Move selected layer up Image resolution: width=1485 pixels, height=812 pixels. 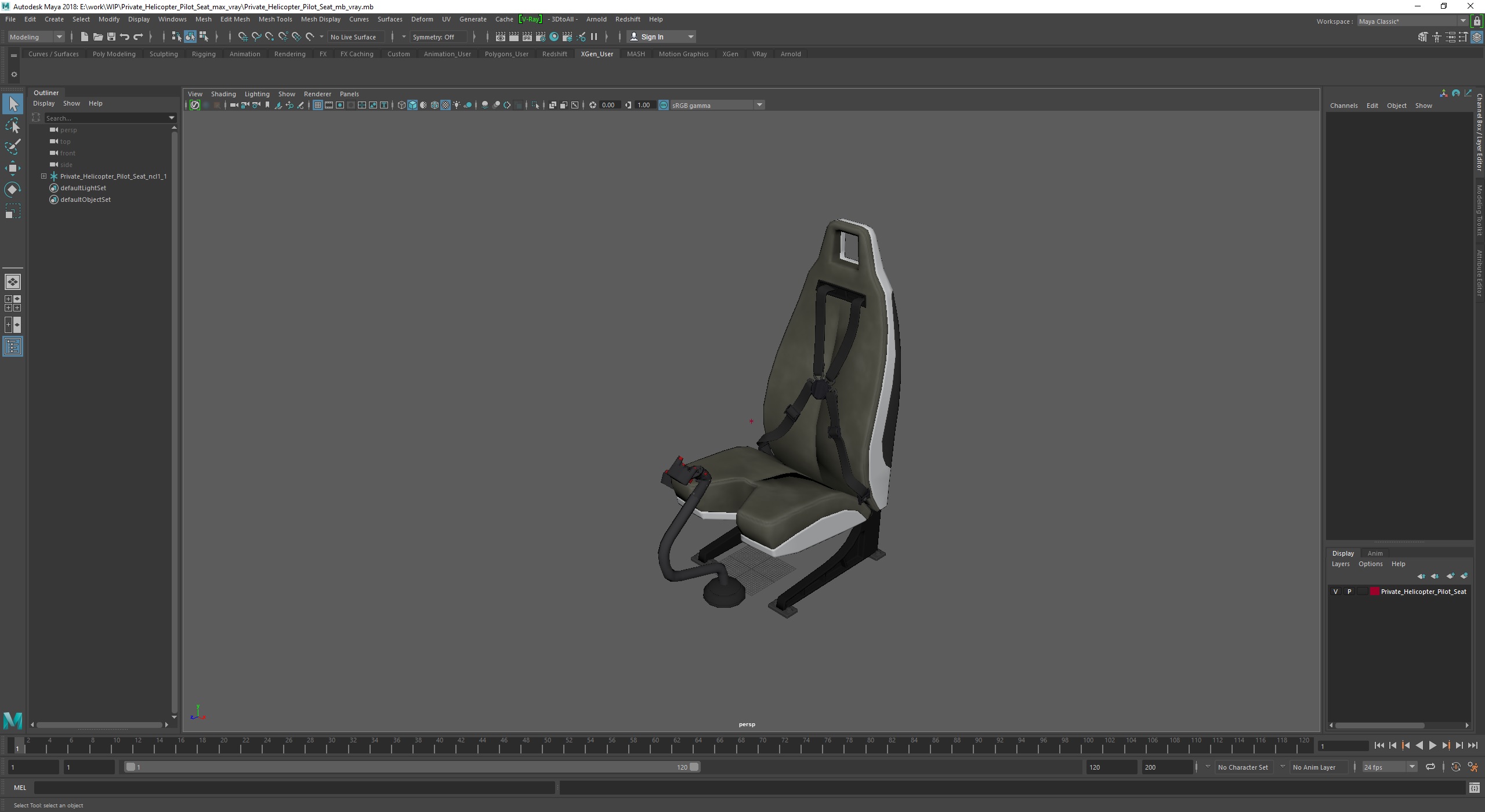(x=1421, y=576)
